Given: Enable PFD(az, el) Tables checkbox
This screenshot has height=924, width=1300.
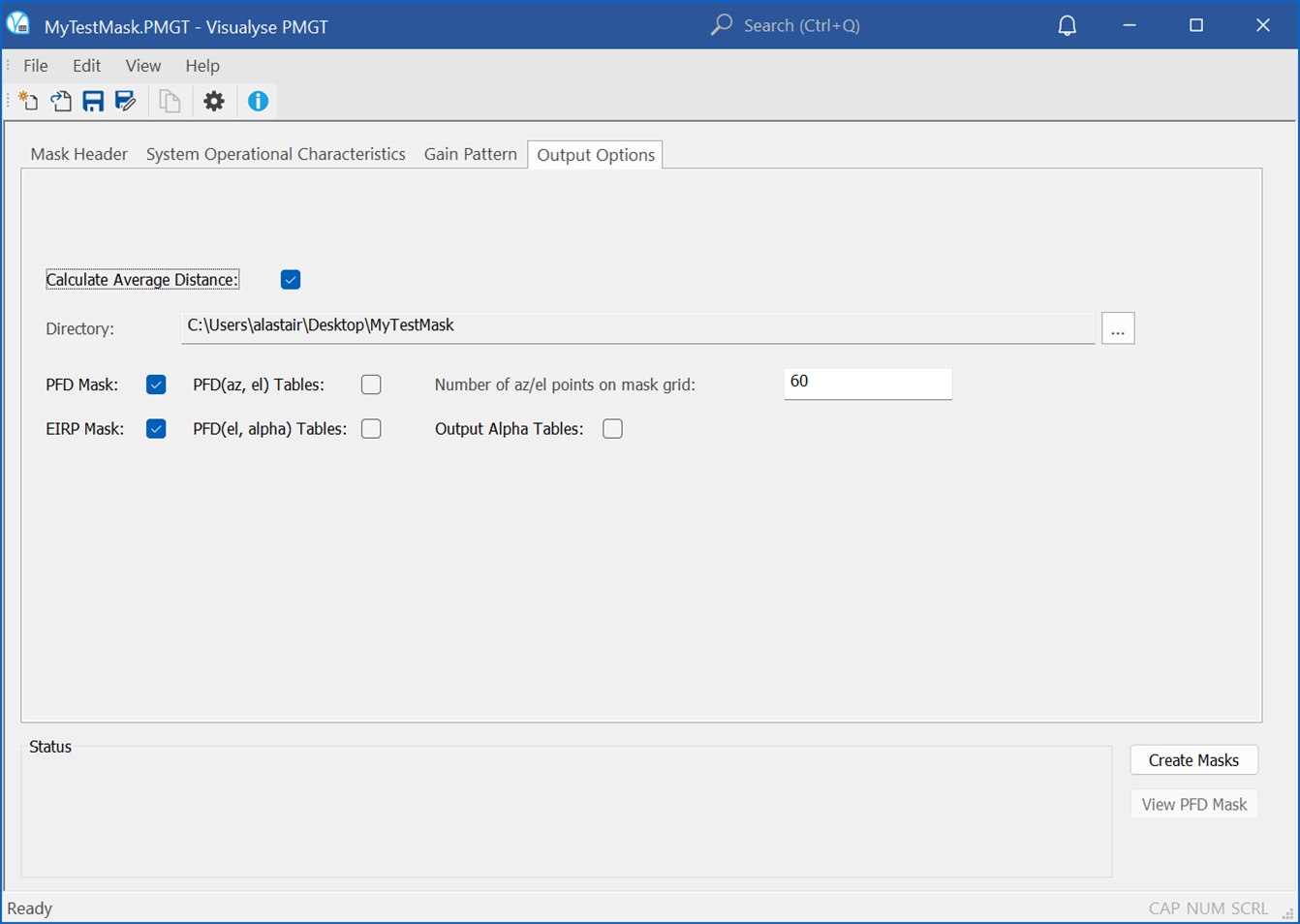Looking at the screenshot, I should tap(371, 385).
